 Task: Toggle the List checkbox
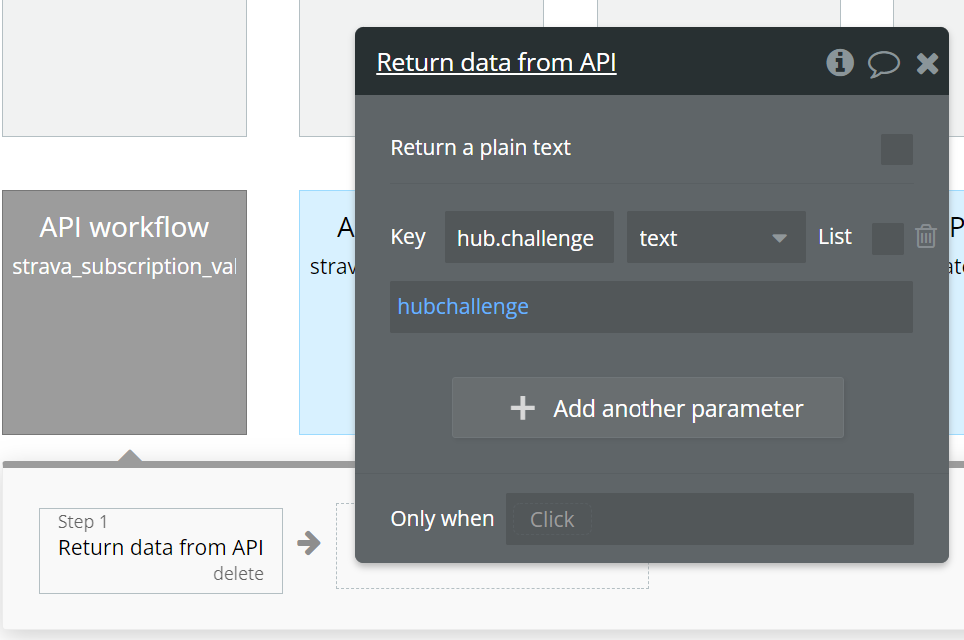(887, 238)
